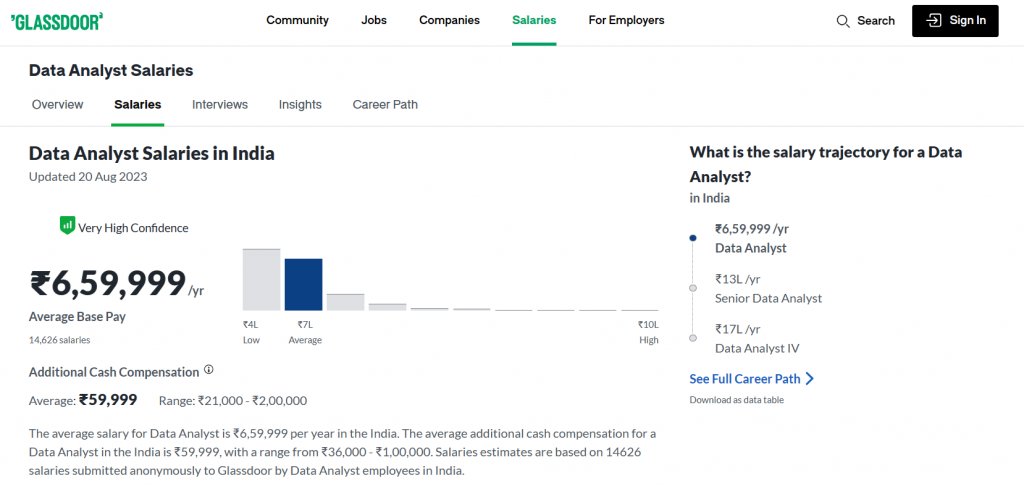Select the Senior Data Analyst trajectory dot
Viewport: 1024px width, 489px height.
click(693, 288)
